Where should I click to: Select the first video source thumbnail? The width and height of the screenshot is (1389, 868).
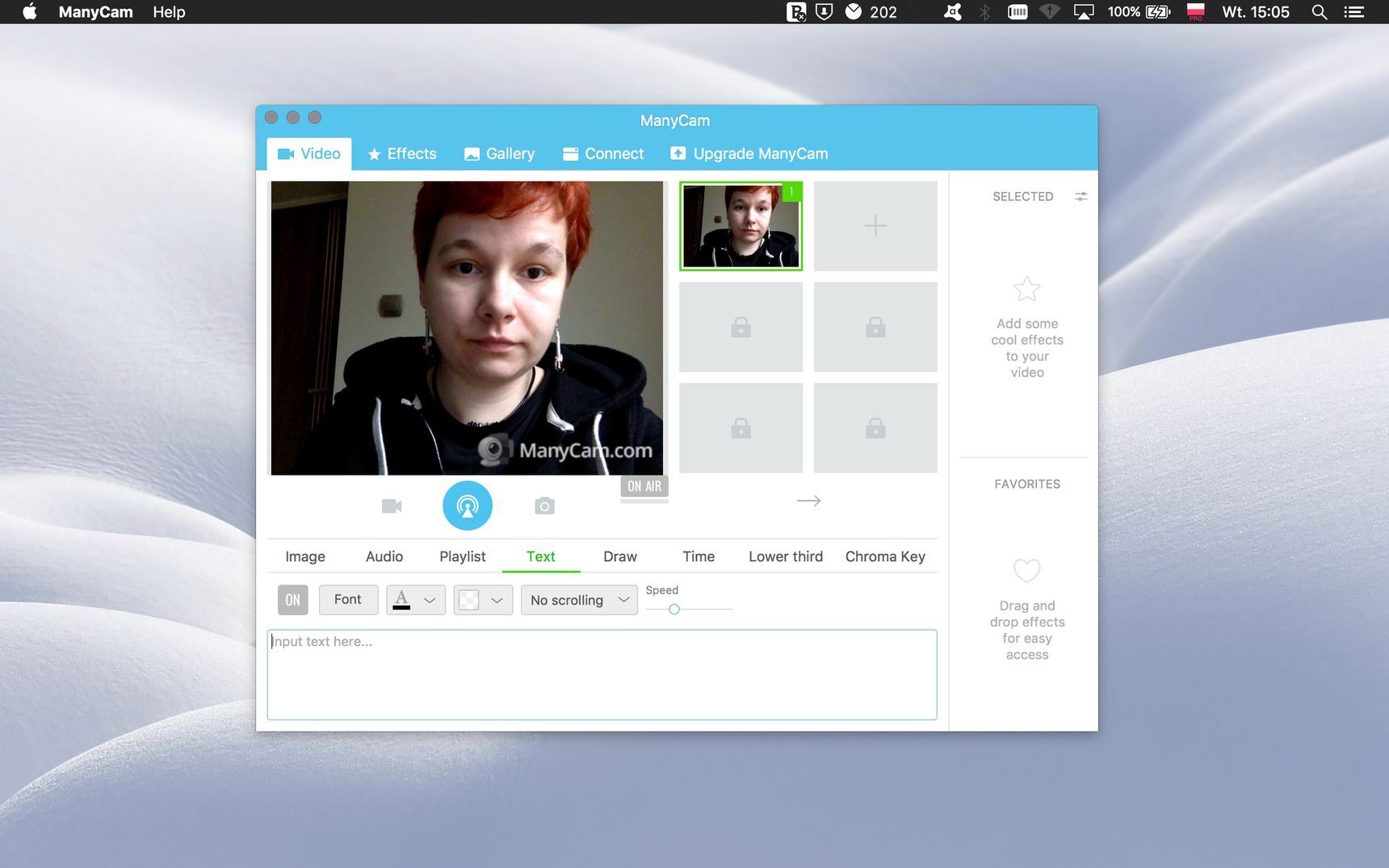click(741, 226)
